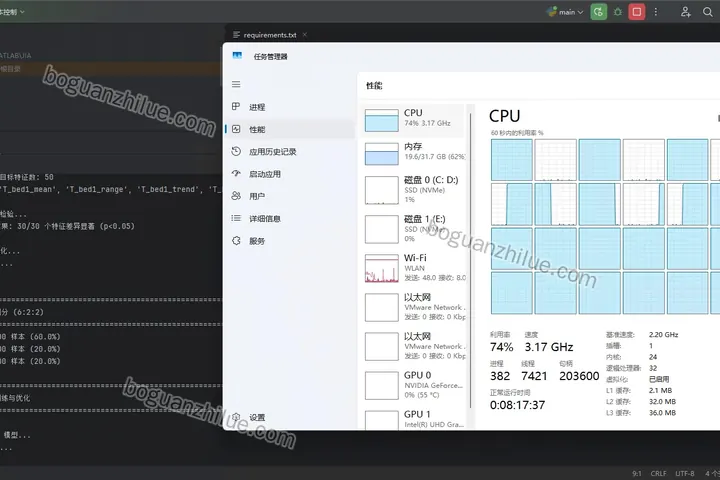The height and width of the screenshot is (480, 720).
Task: Click the Startup apps gauge icon
Action: click(x=236, y=173)
